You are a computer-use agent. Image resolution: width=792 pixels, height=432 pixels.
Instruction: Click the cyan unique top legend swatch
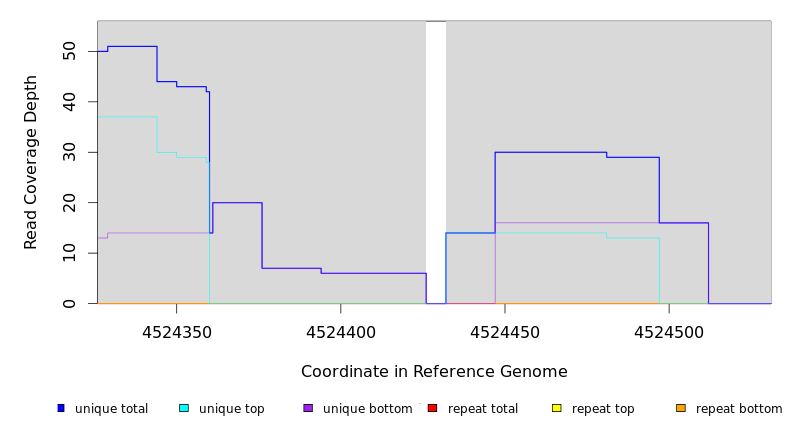(x=184, y=408)
